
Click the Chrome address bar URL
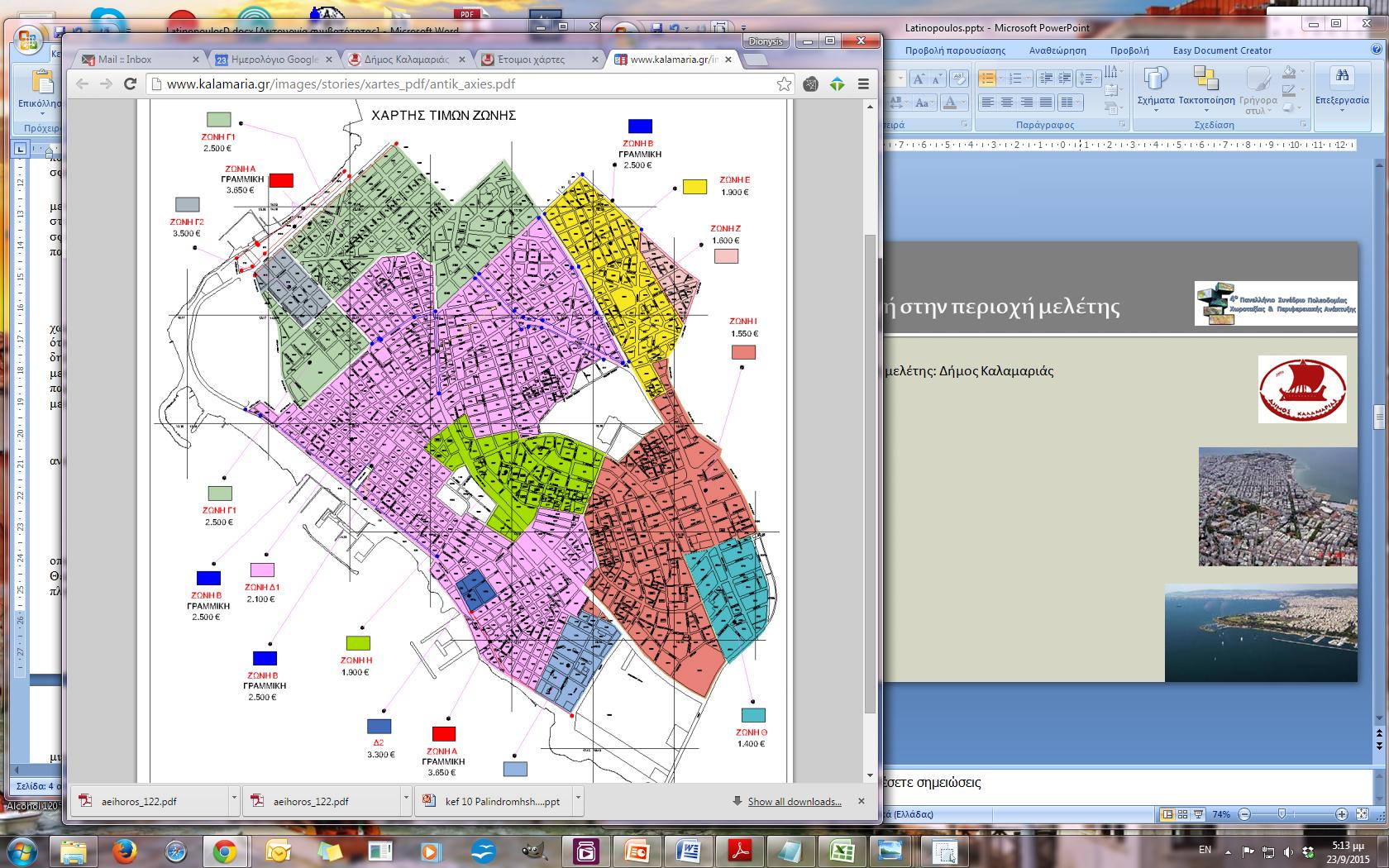pos(341,83)
